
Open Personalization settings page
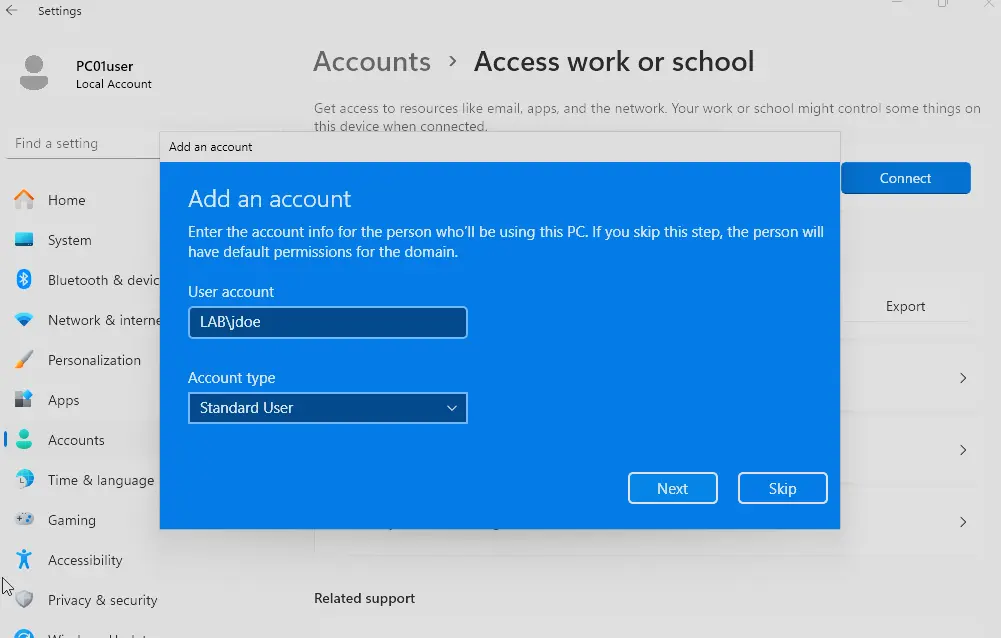tap(94, 360)
